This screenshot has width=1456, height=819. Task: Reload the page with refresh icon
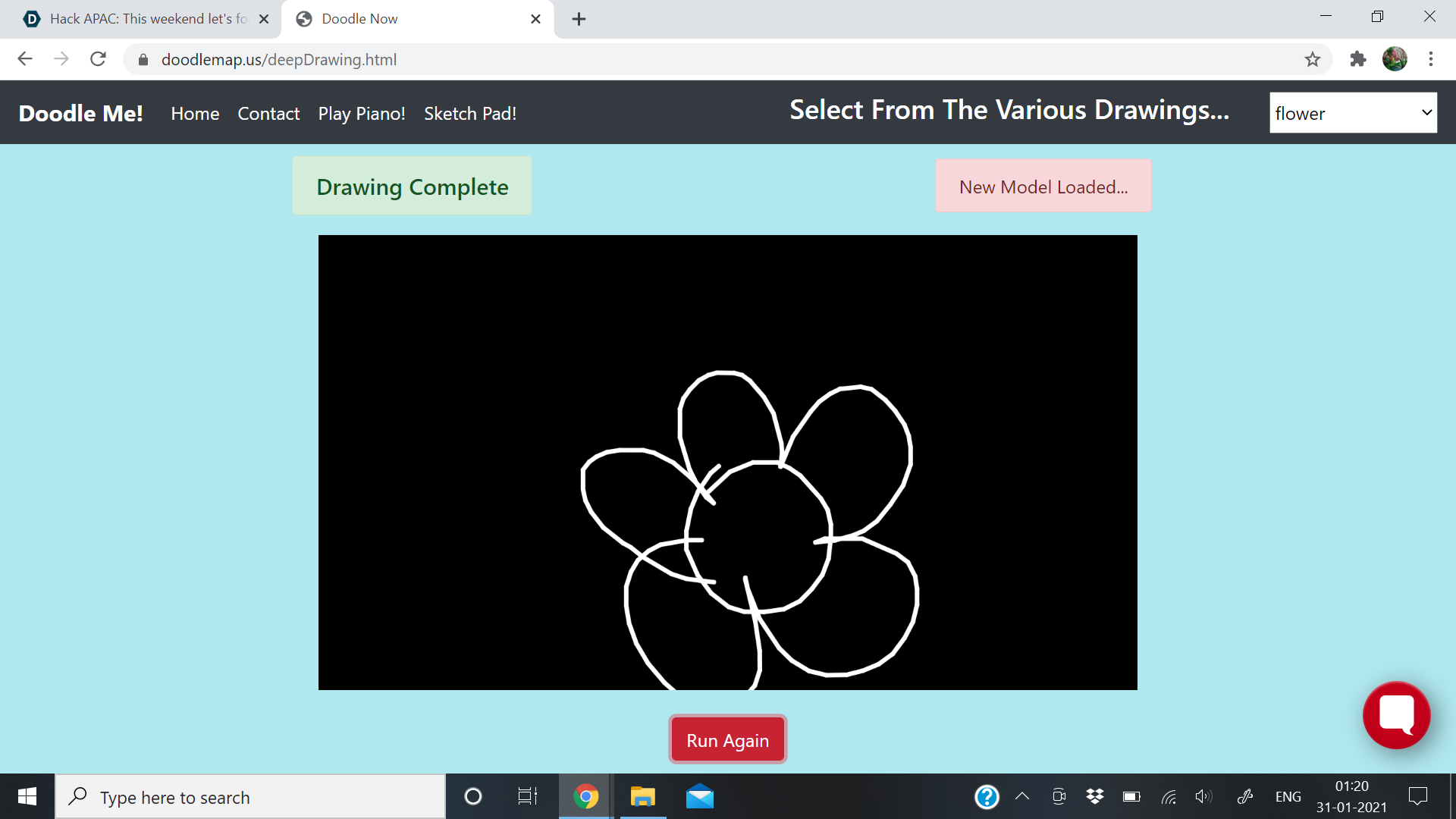[98, 59]
